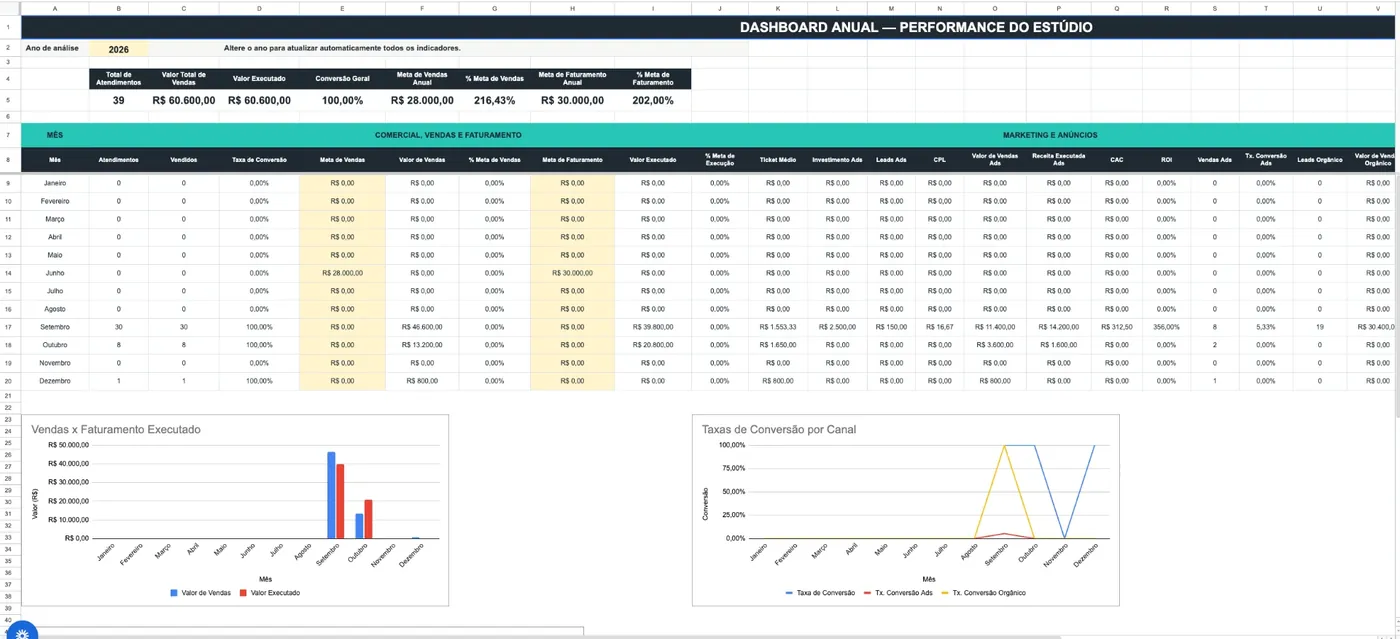Screen dimensions: 1400x639
Task: Select the "Vendidos" column header cell
Action: tap(184, 159)
